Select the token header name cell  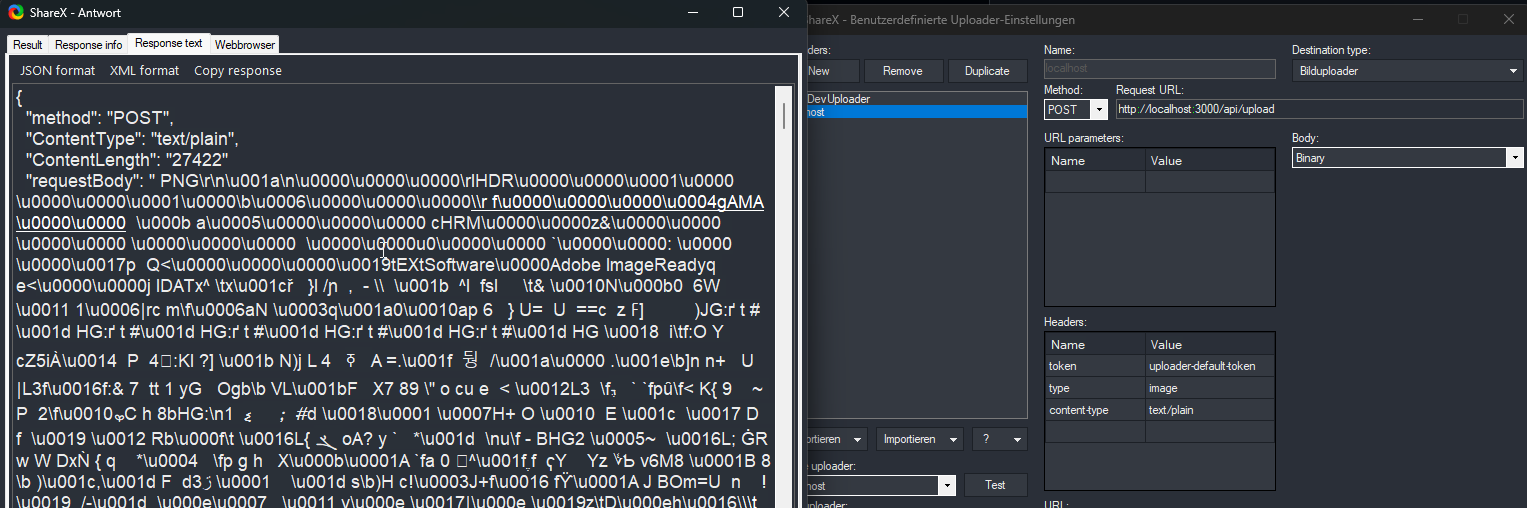[x=1095, y=366]
